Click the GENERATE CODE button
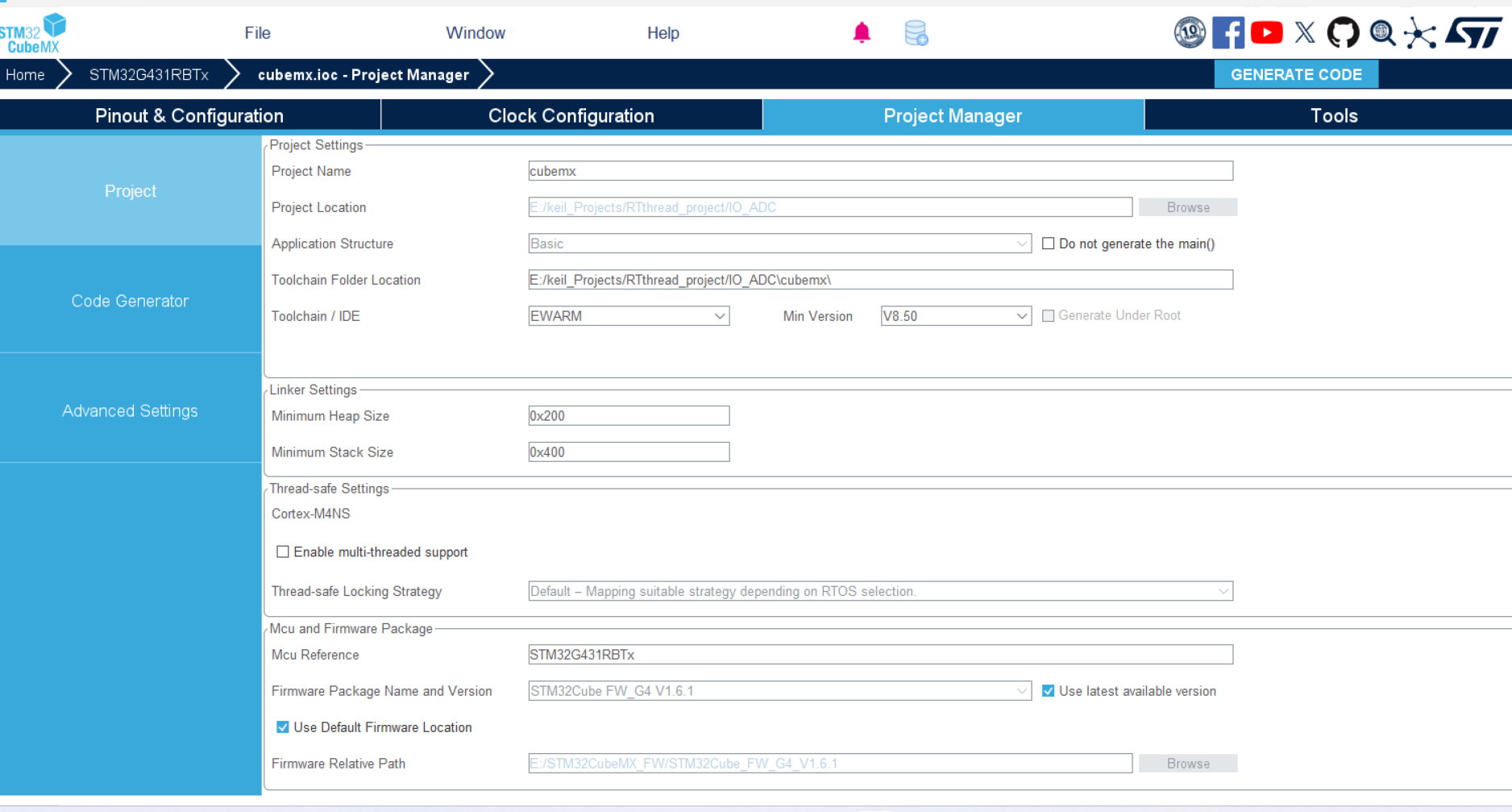 pos(1296,74)
